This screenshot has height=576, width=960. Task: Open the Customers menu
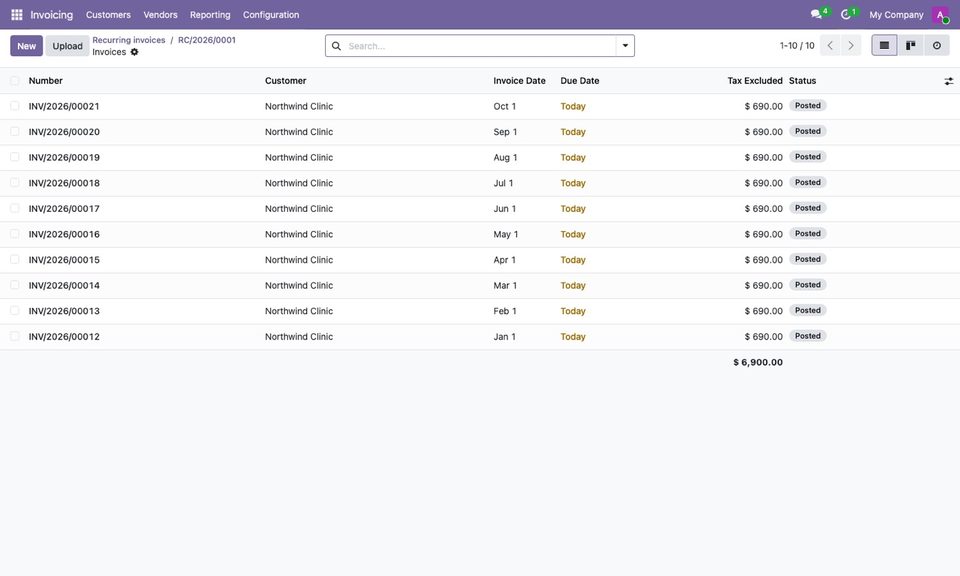(x=108, y=15)
